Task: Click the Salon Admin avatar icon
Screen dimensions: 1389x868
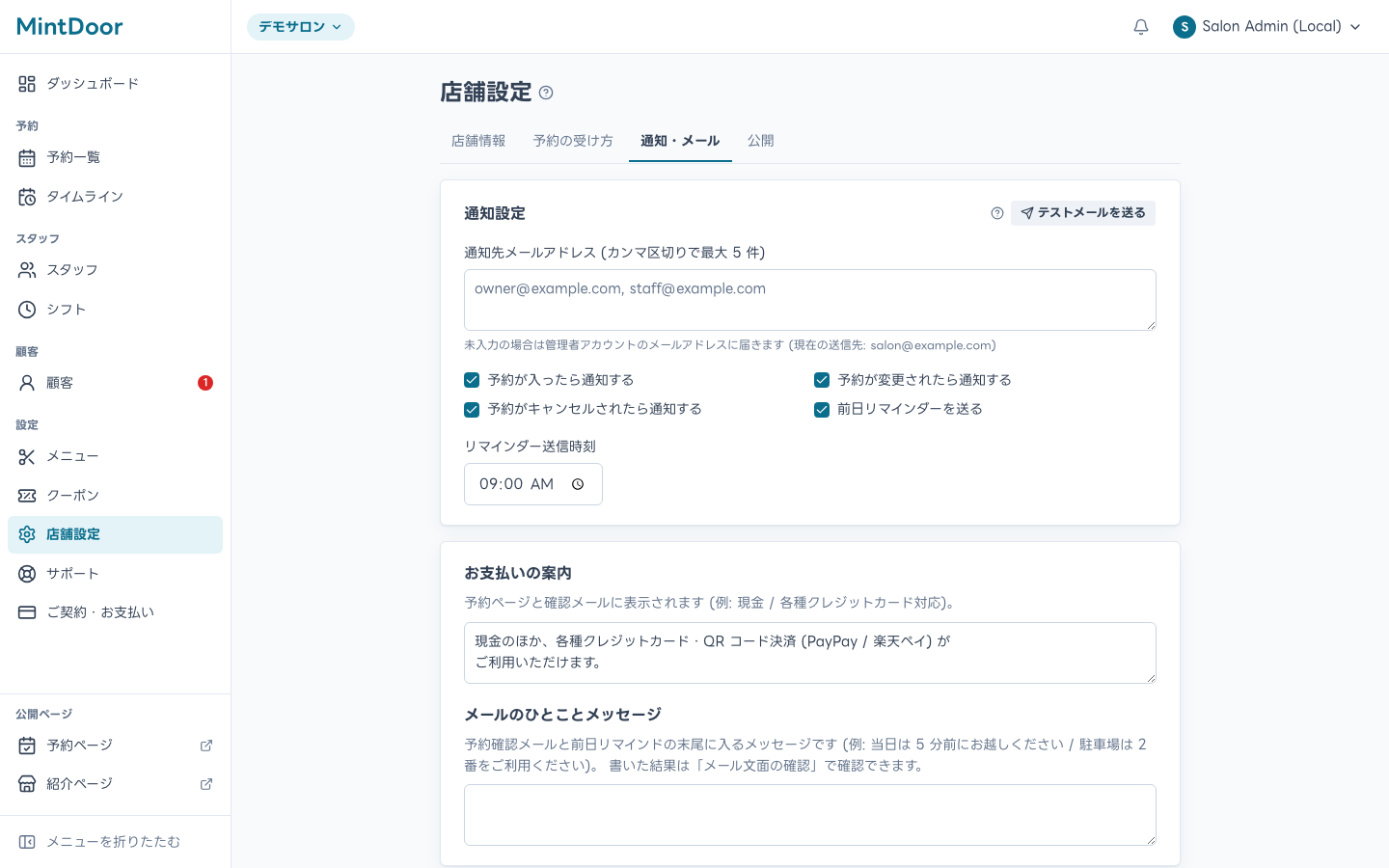Action: pyautogui.click(x=1184, y=27)
